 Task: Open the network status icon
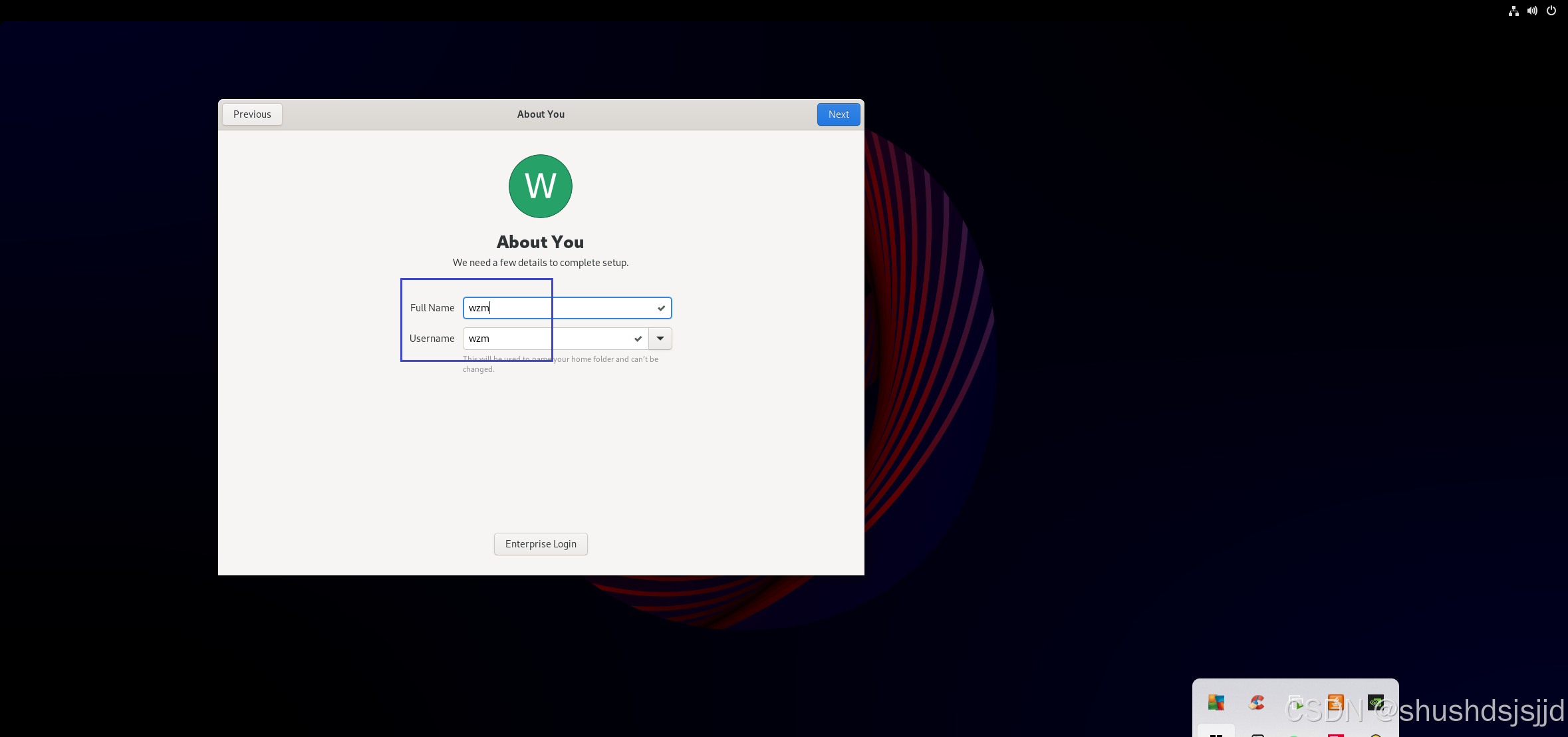(1513, 11)
